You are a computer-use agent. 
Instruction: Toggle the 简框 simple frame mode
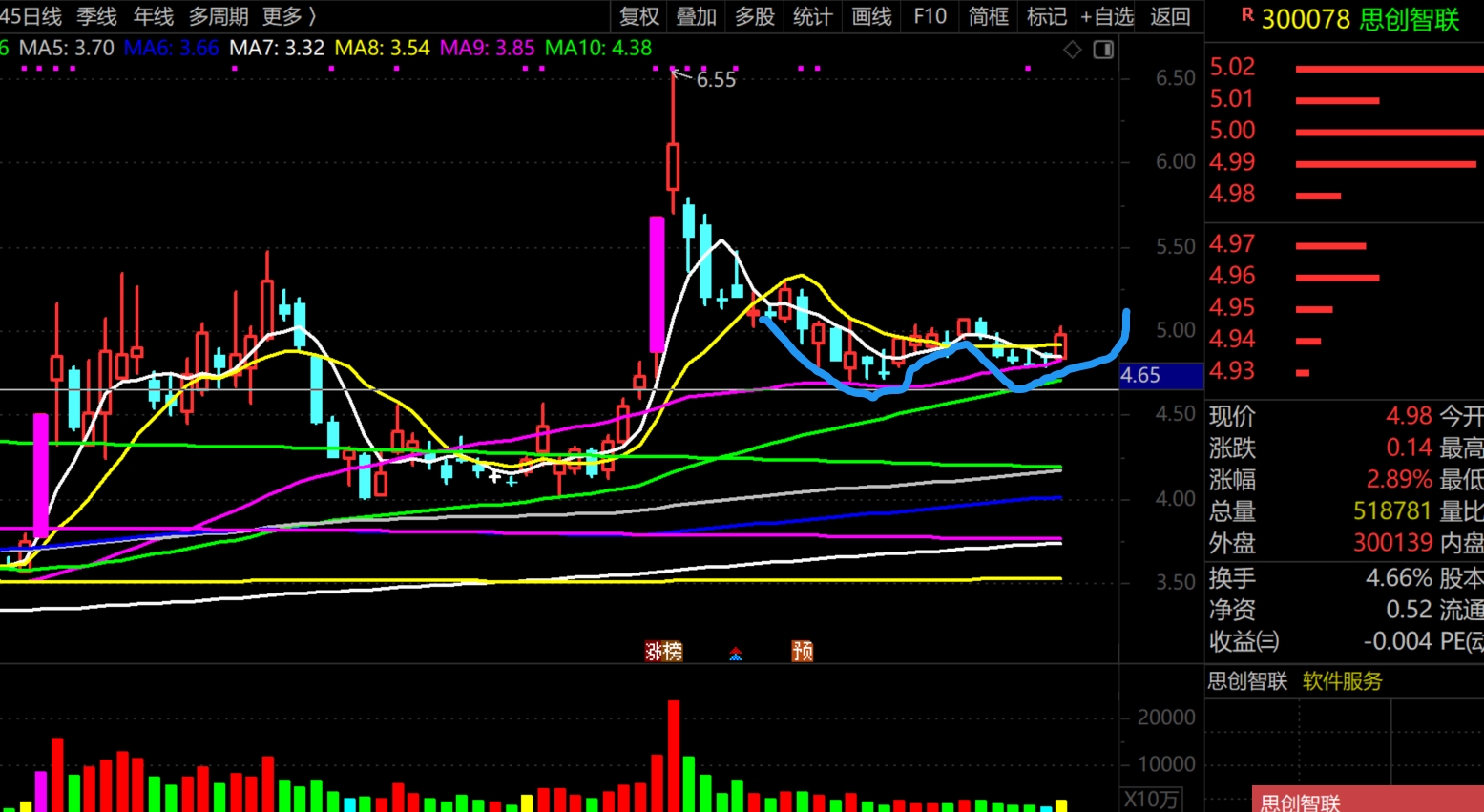coord(988,16)
